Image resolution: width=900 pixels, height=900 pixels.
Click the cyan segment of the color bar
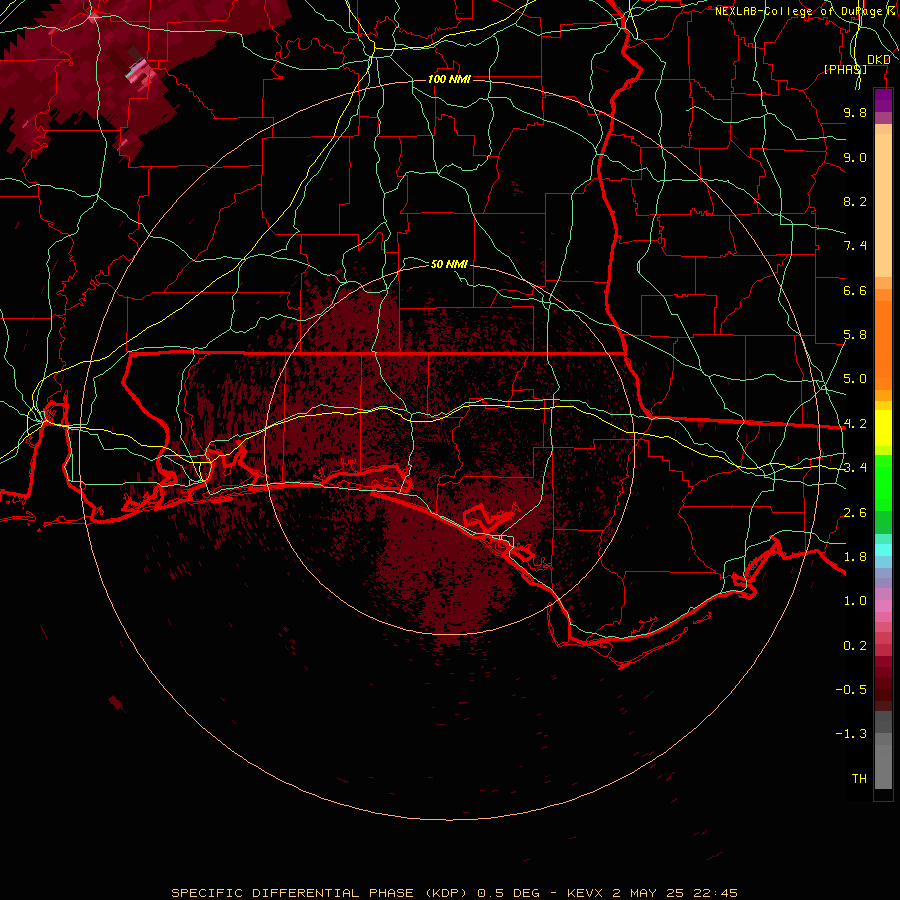pos(883,550)
